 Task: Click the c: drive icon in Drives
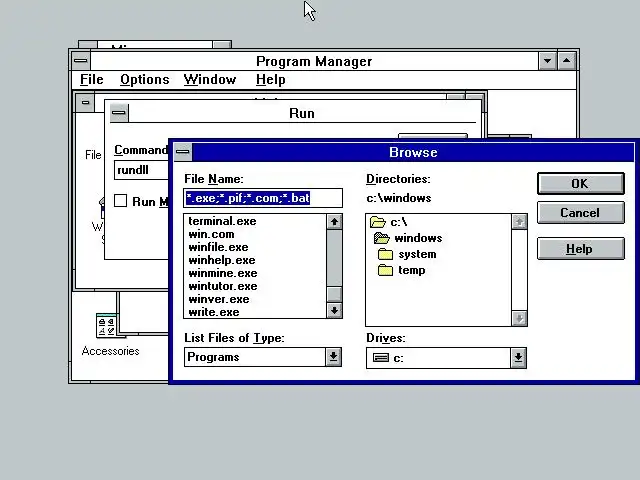pos(381,358)
